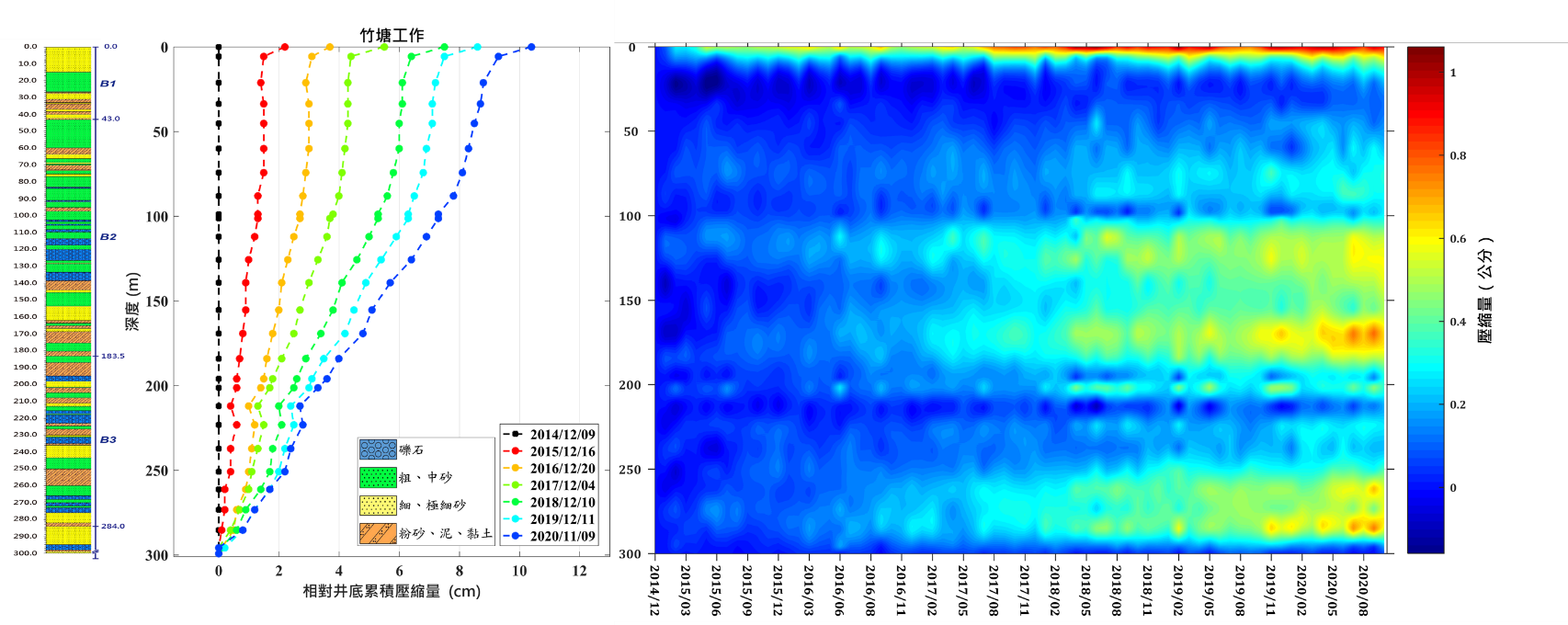Toggle the 2019/12/11 series legend entry

tap(562, 519)
